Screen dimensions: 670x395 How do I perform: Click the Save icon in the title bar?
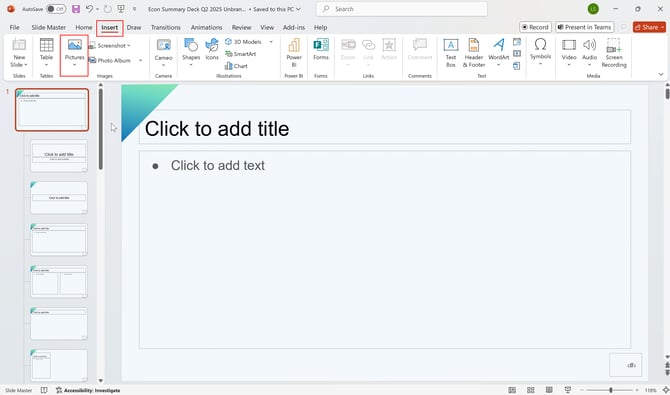click(76, 9)
